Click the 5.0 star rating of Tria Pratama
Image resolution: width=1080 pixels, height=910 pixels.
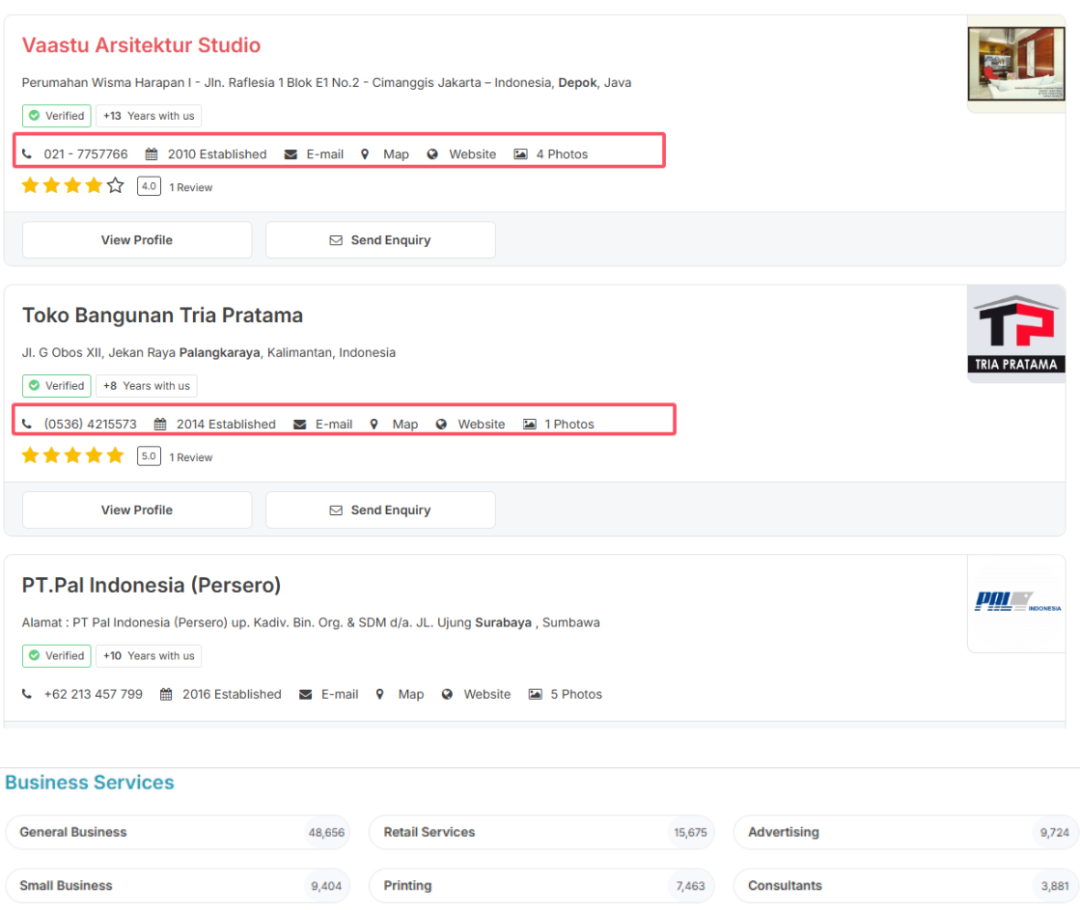149,456
